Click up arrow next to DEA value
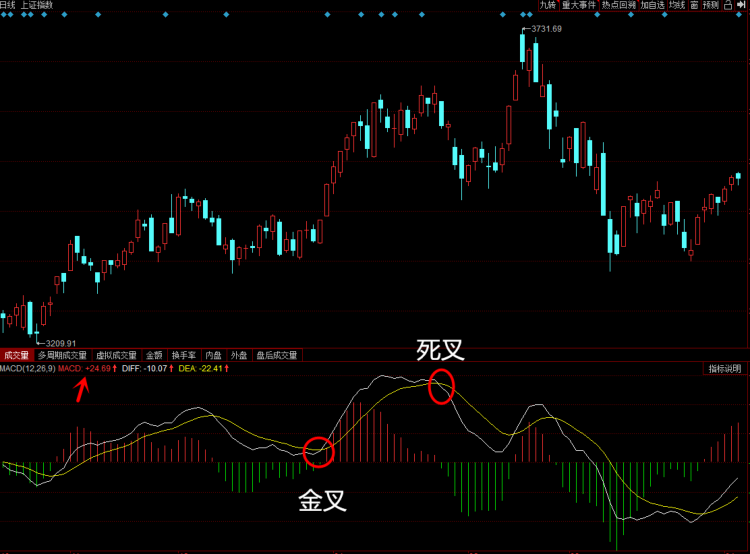 [x=227, y=369]
